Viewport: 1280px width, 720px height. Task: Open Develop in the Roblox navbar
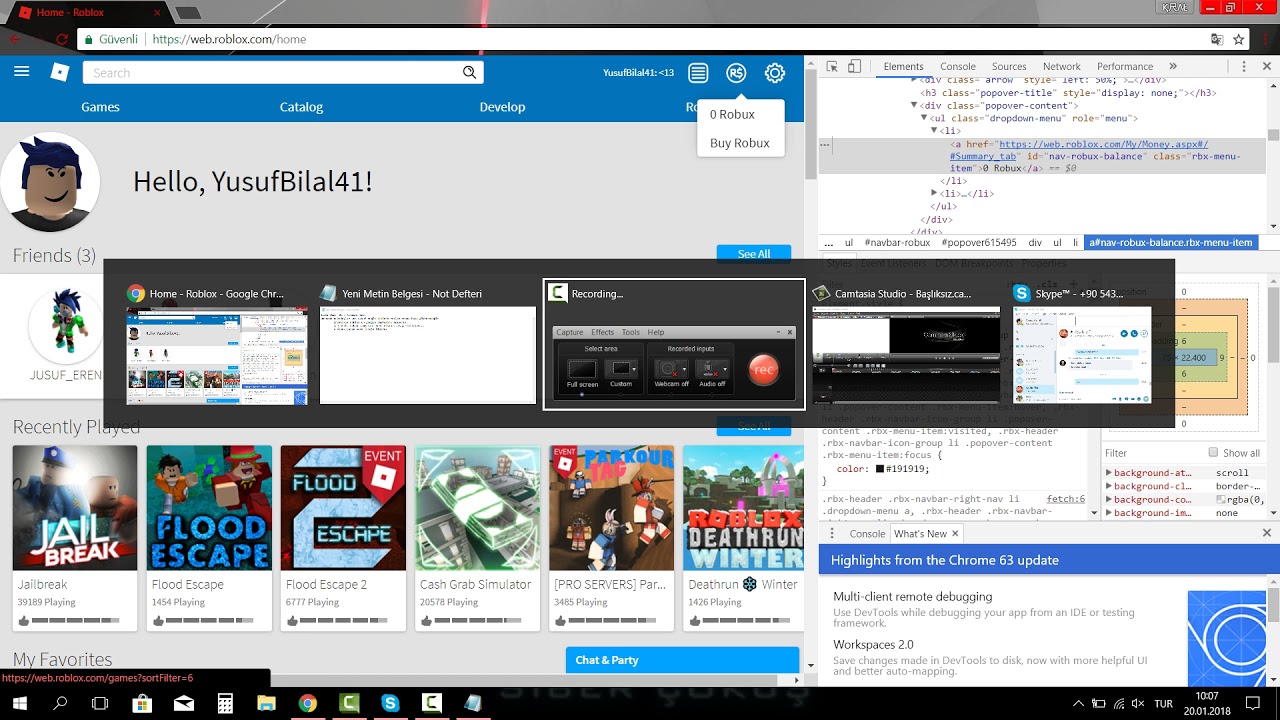point(502,107)
